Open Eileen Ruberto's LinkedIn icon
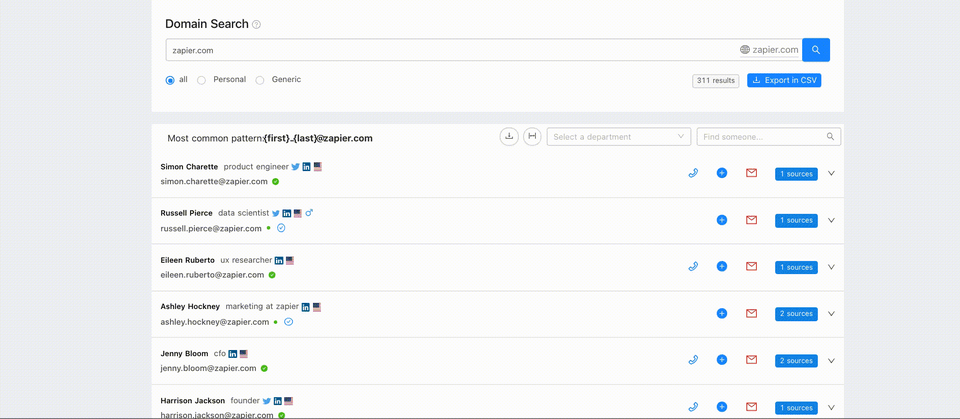 pyautogui.click(x=279, y=260)
